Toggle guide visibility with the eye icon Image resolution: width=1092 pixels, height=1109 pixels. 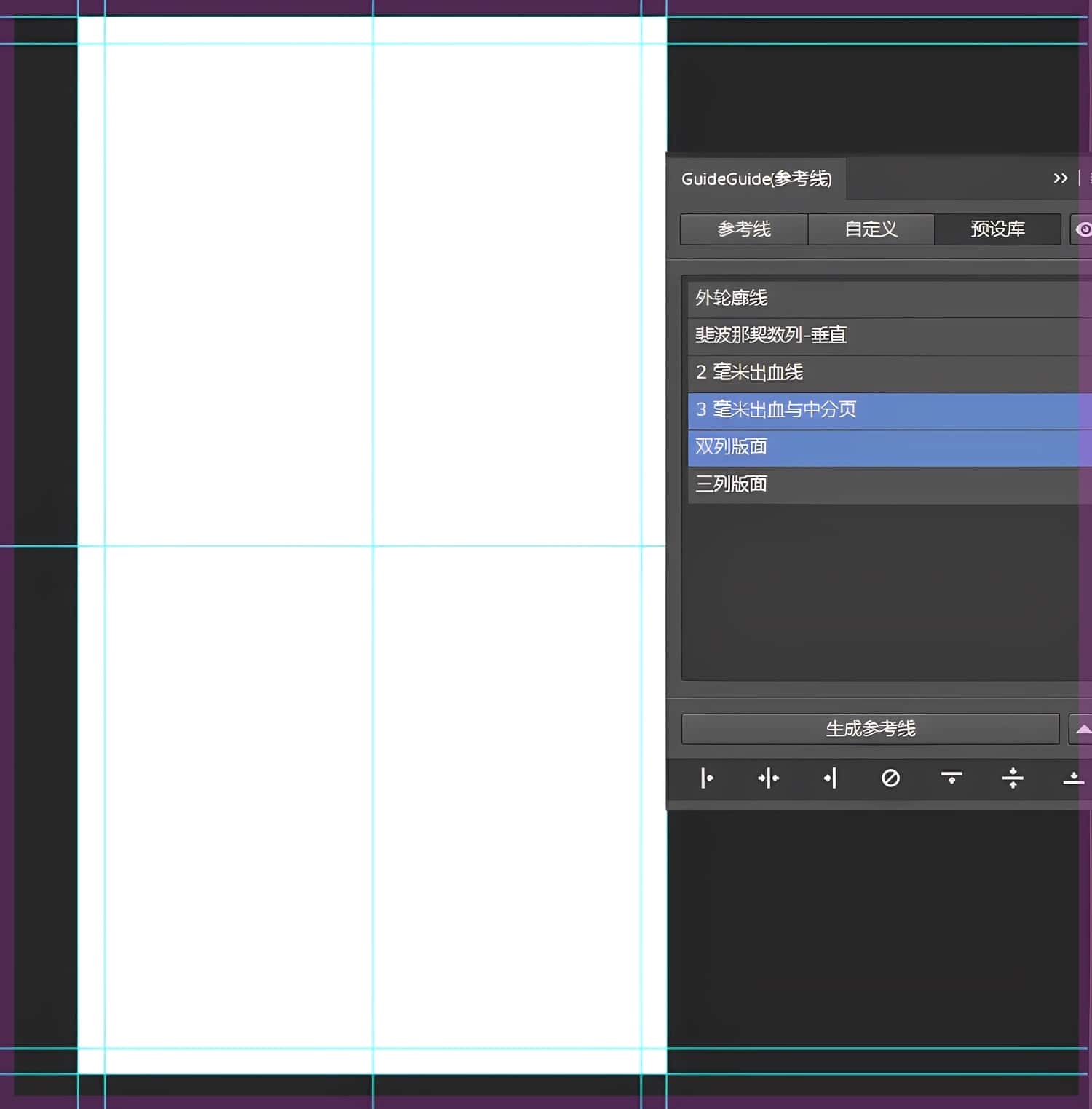(x=1082, y=229)
